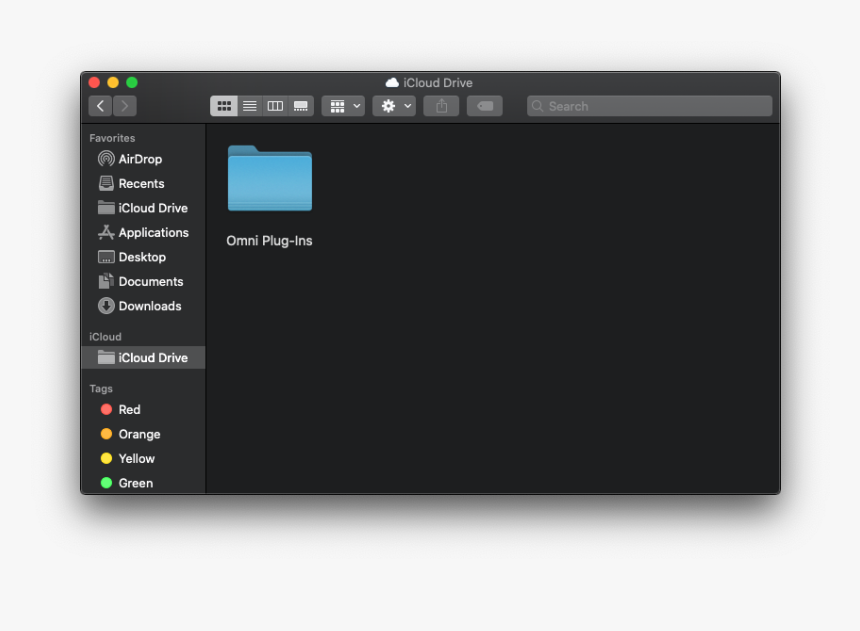Screen dimensions: 860x631
Task: Select the Omni Plug-Ins folder name
Action: (269, 241)
